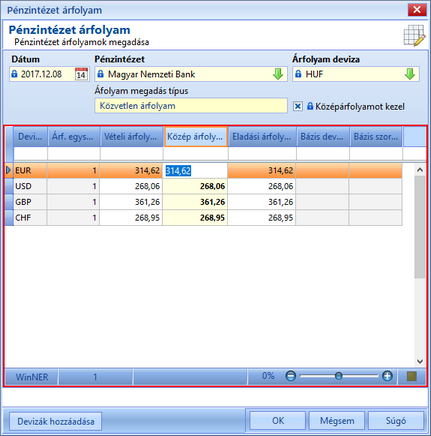Viewport: 431px width, 436px height.
Task: Toggle Középárfolyamot kezel checkbox
Action: [x=298, y=106]
